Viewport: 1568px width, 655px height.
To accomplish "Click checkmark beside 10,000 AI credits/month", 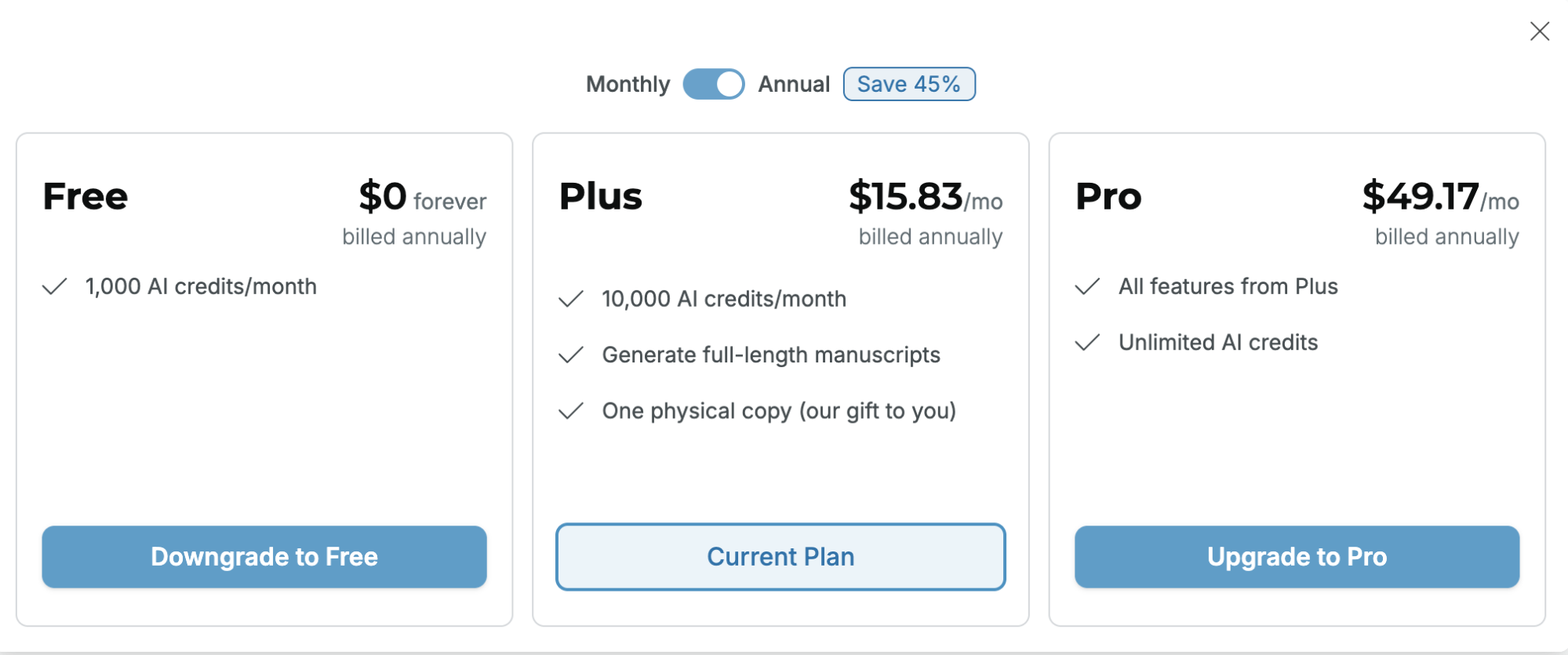I will pos(571,299).
